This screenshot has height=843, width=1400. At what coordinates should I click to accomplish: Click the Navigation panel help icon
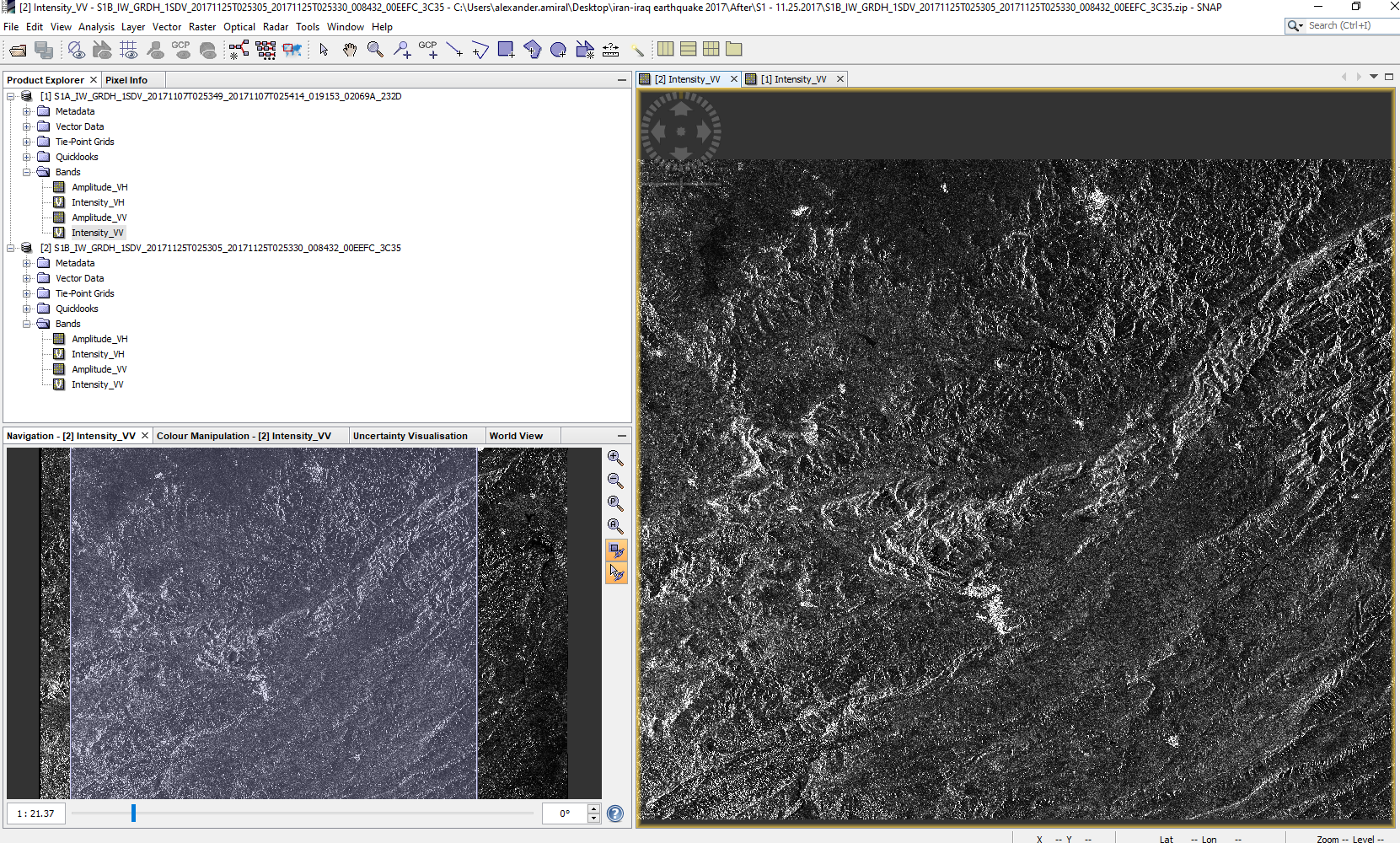pyautogui.click(x=615, y=813)
